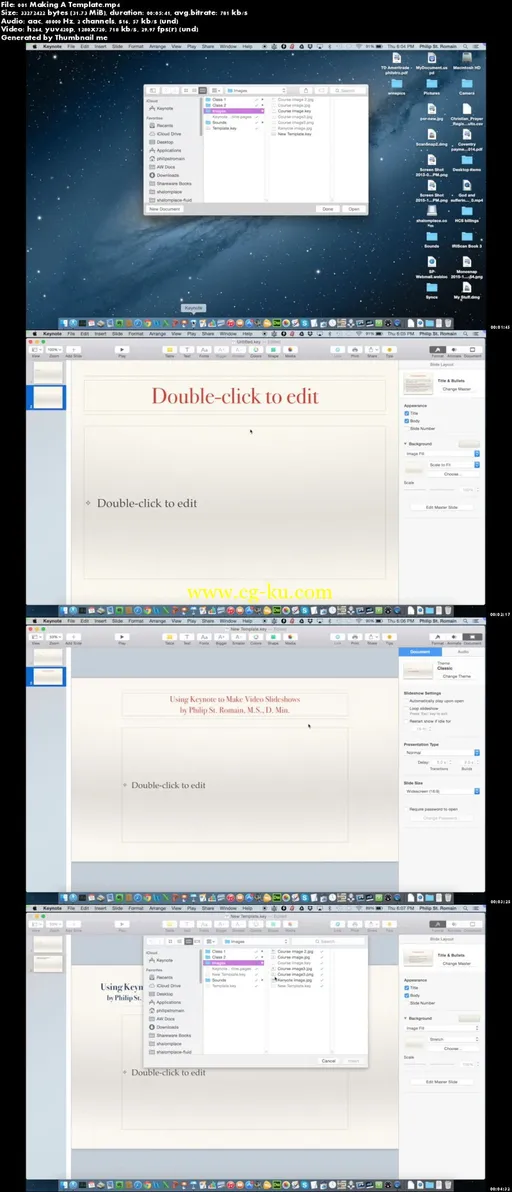
Task: In Untitled.key frame, click the Text toolbar icon
Action: pos(187,350)
